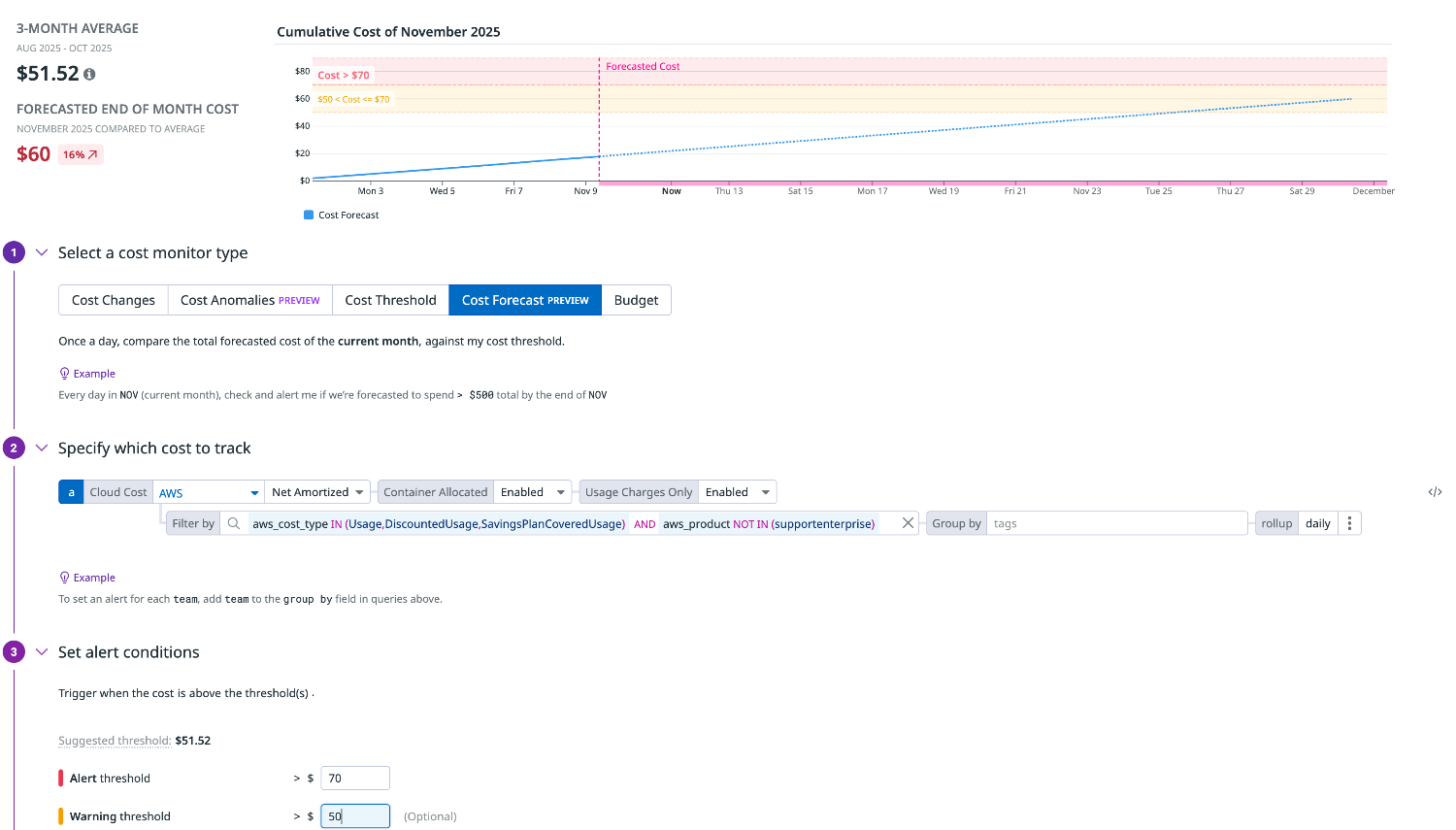Collapse the 'Select a cost monitor type' section

(42, 252)
